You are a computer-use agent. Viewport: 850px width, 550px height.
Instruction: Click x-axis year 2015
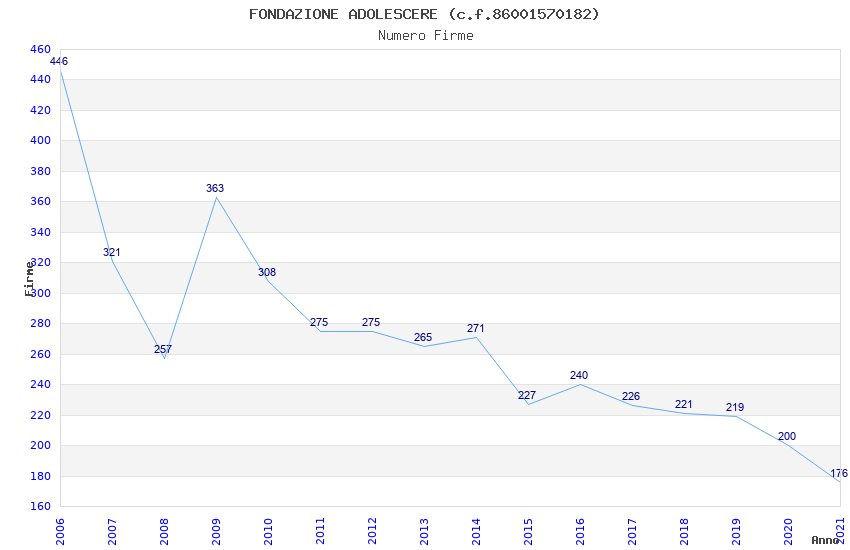[x=529, y=531]
